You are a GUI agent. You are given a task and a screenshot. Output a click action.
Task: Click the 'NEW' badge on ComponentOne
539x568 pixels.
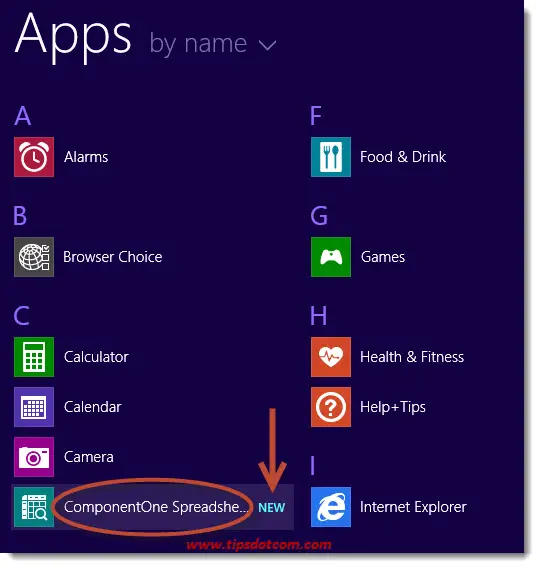(272, 508)
